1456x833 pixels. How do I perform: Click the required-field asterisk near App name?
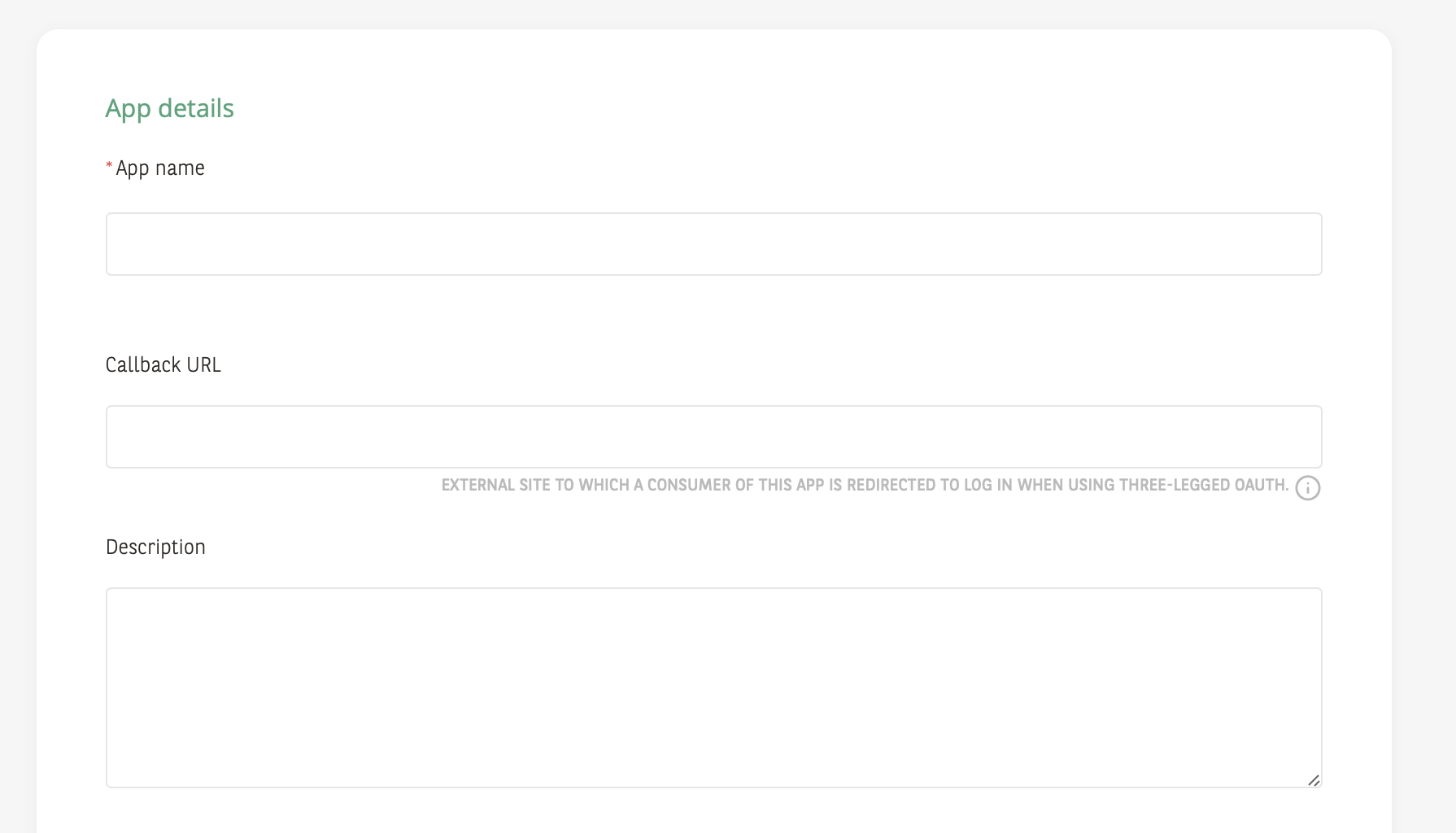pos(107,165)
